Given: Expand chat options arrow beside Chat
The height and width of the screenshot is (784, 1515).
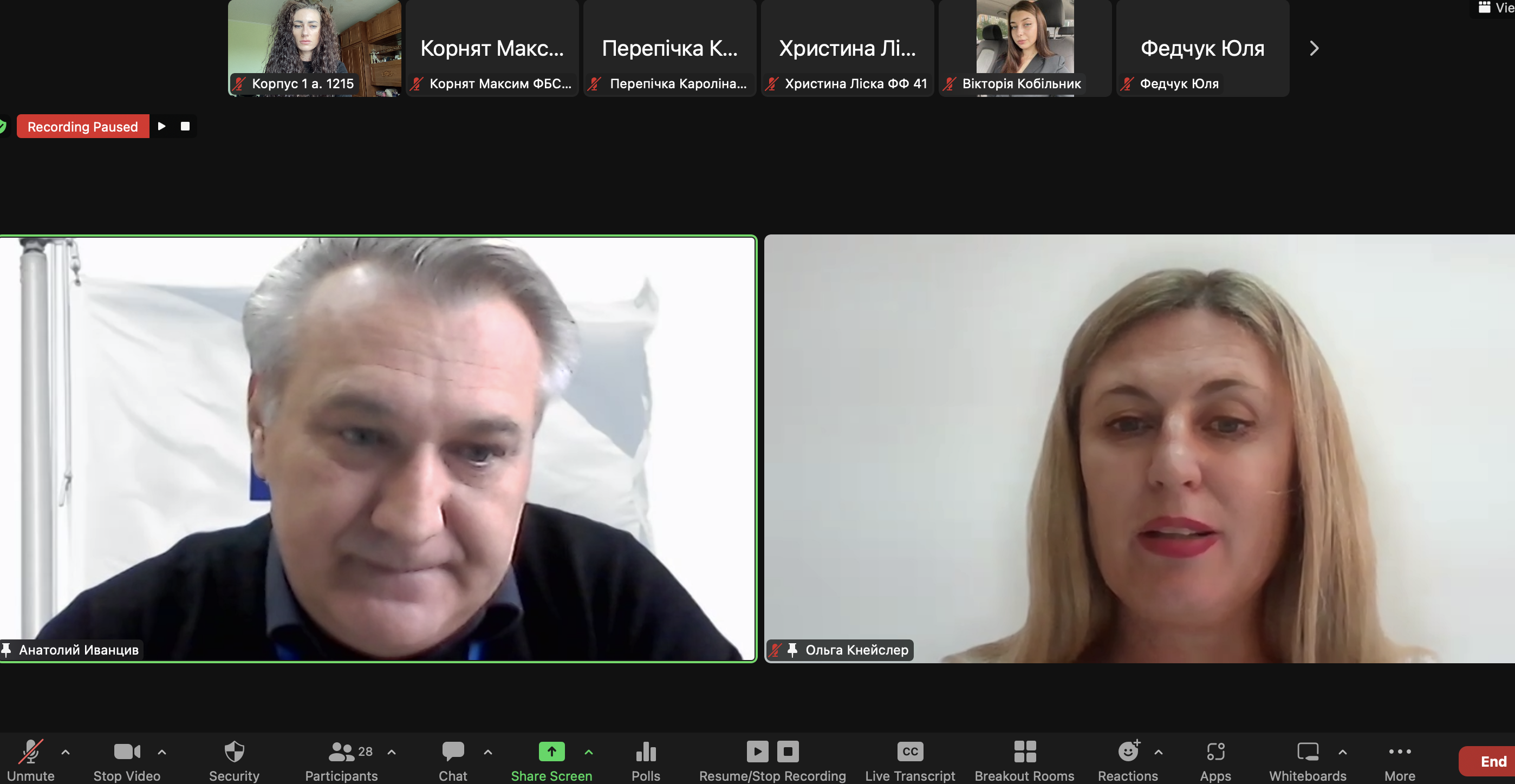Looking at the screenshot, I should click(x=488, y=752).
